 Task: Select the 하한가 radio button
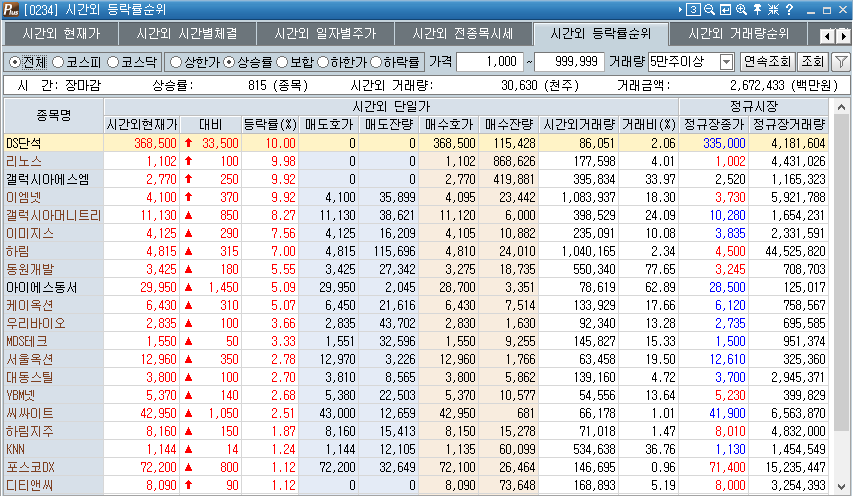pos(323,63)
